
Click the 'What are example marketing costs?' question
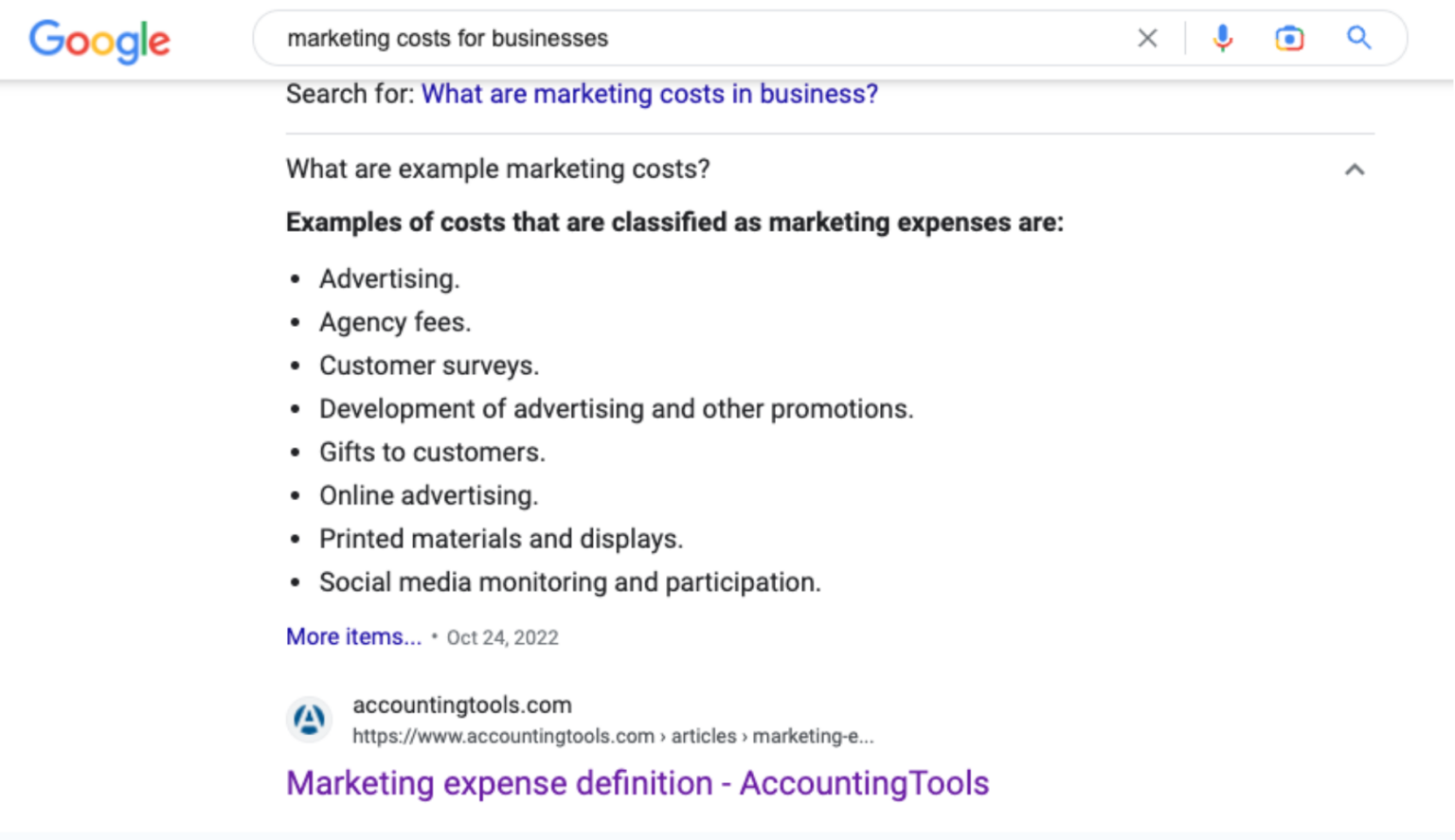point(497,169)
